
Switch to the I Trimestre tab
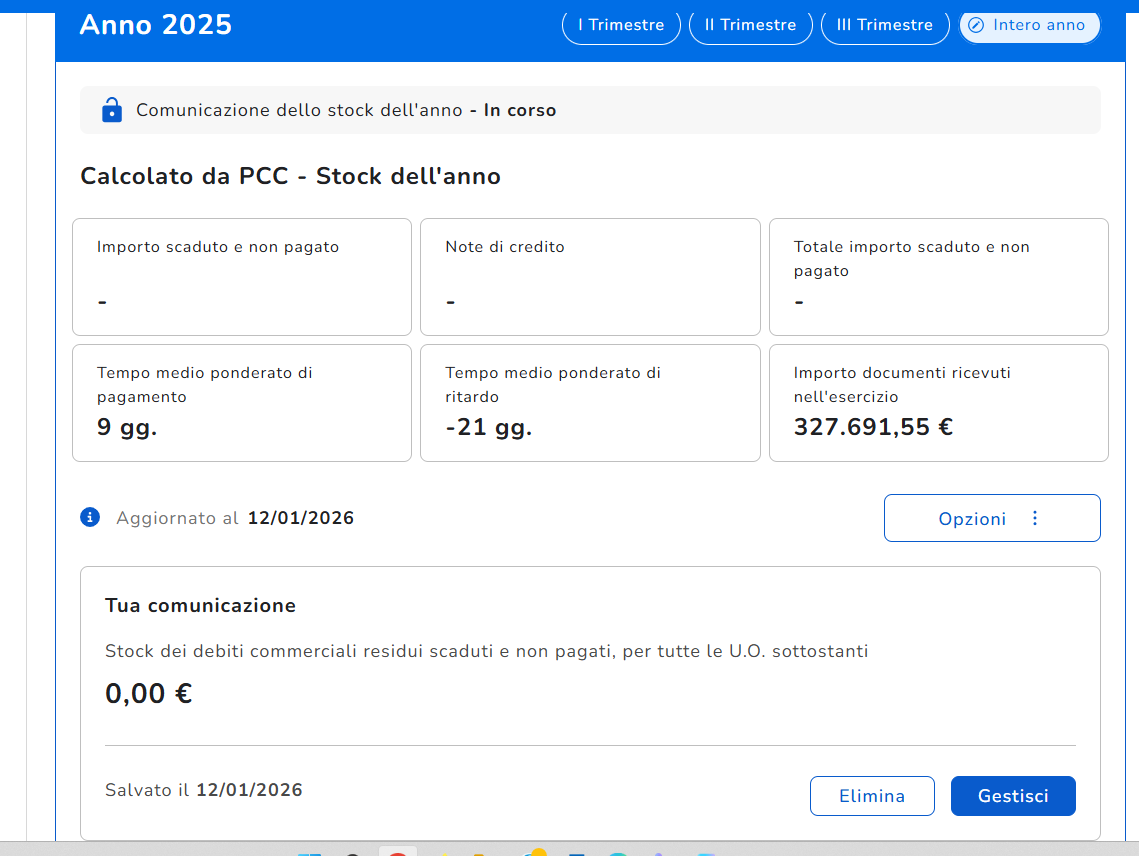coord(621,25)
